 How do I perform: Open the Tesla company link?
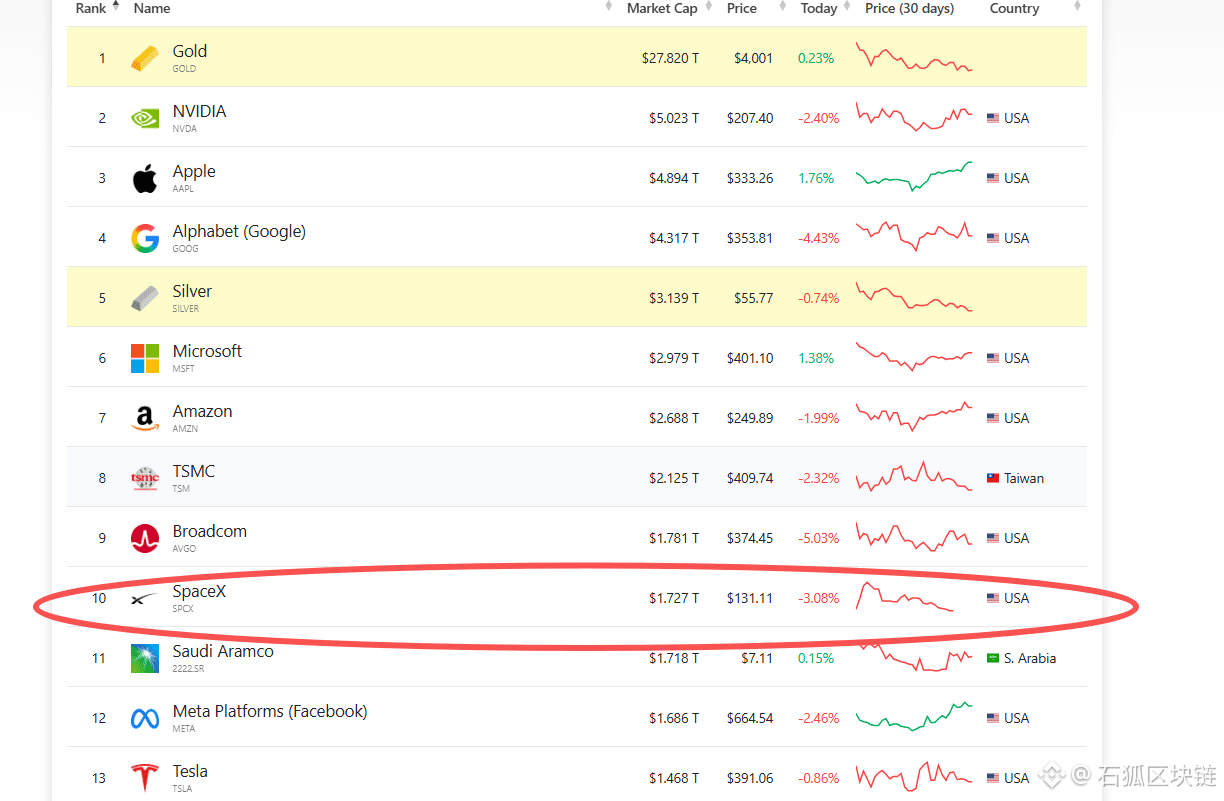tap(190, 771)
